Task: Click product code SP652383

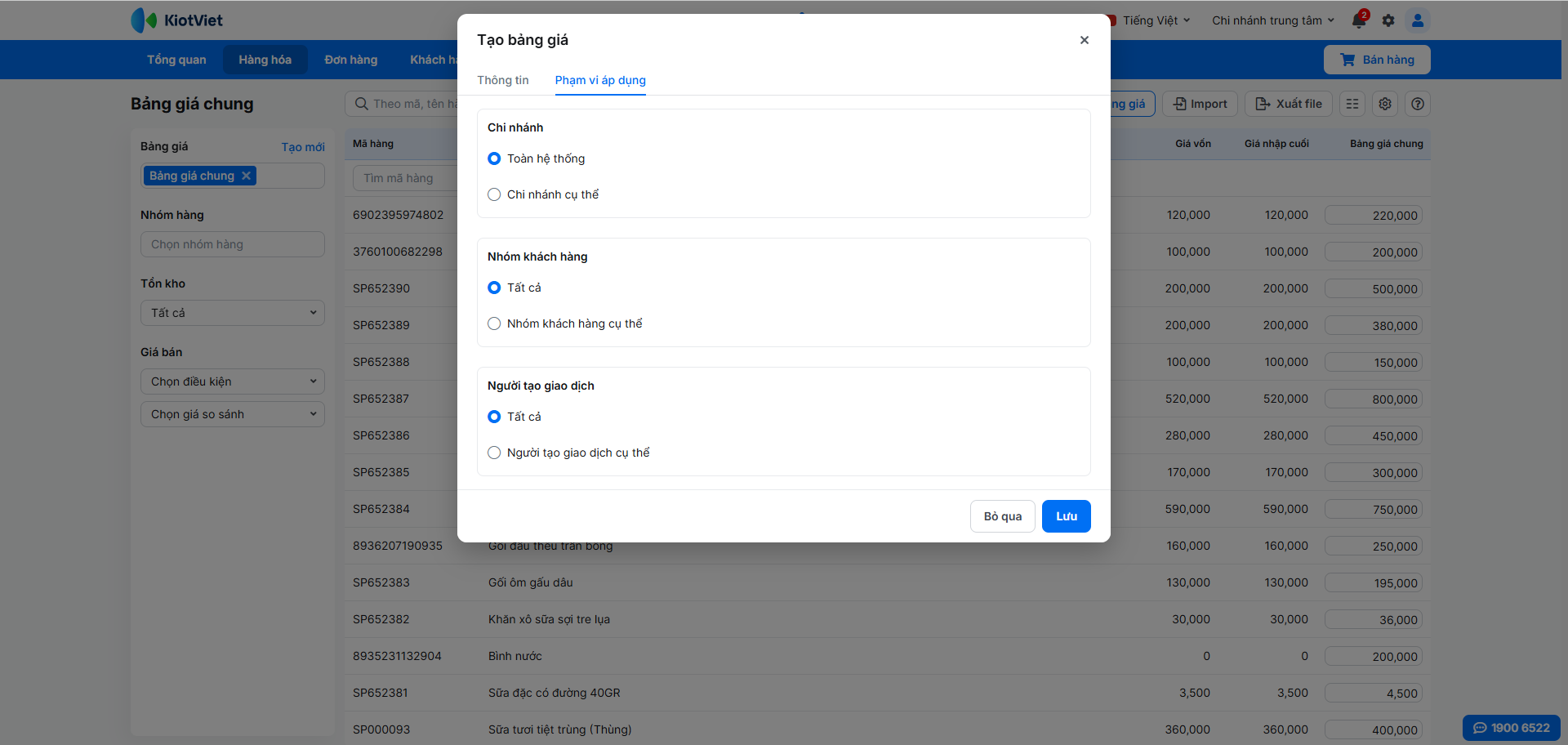Action: 381,582
